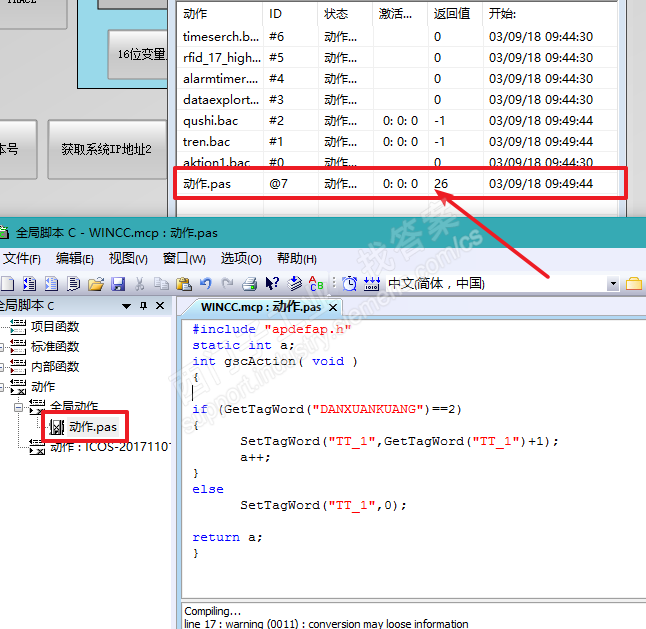Click the line 17 warning message

point(326,624)
